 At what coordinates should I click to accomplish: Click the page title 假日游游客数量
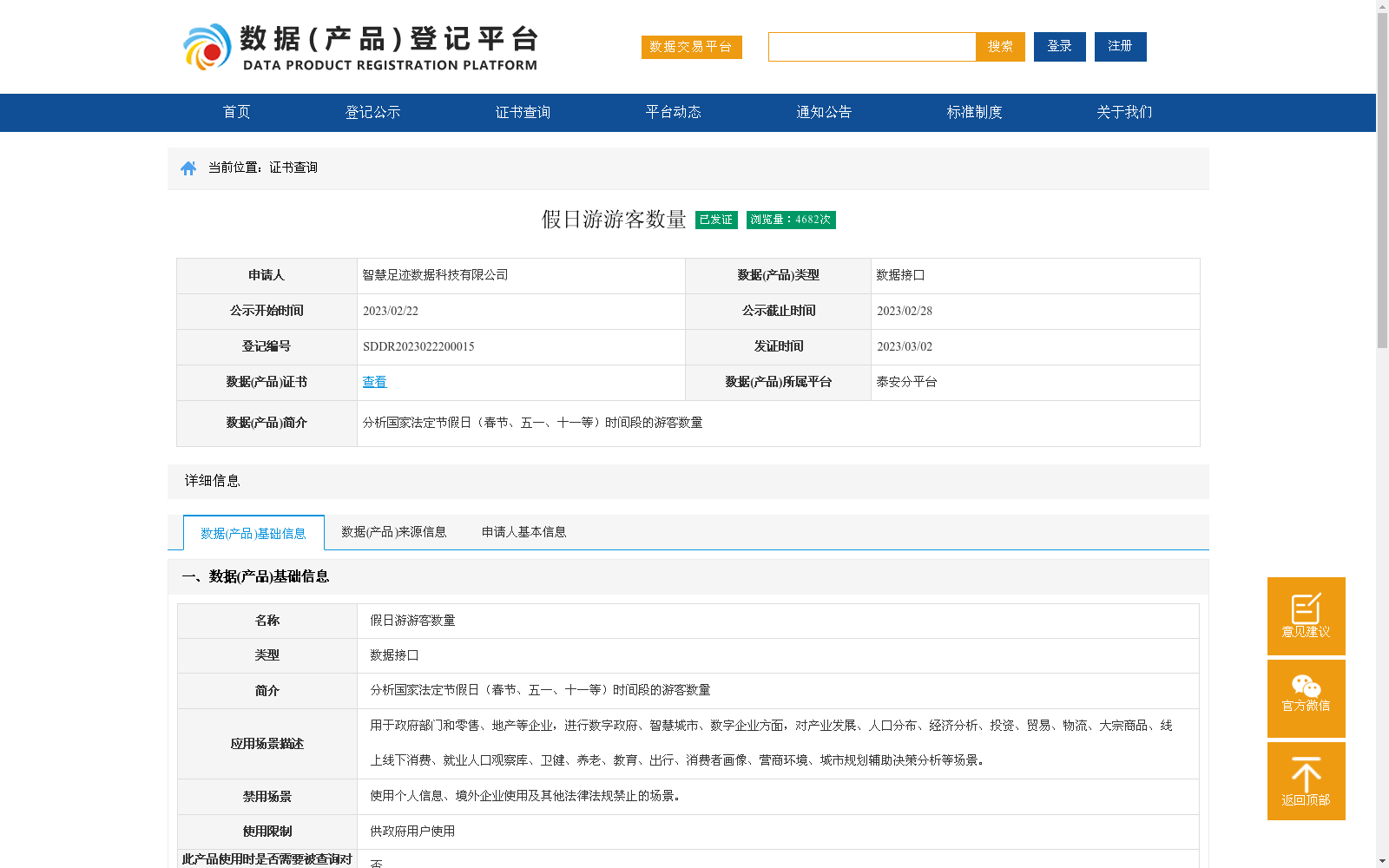pos(614,220)
